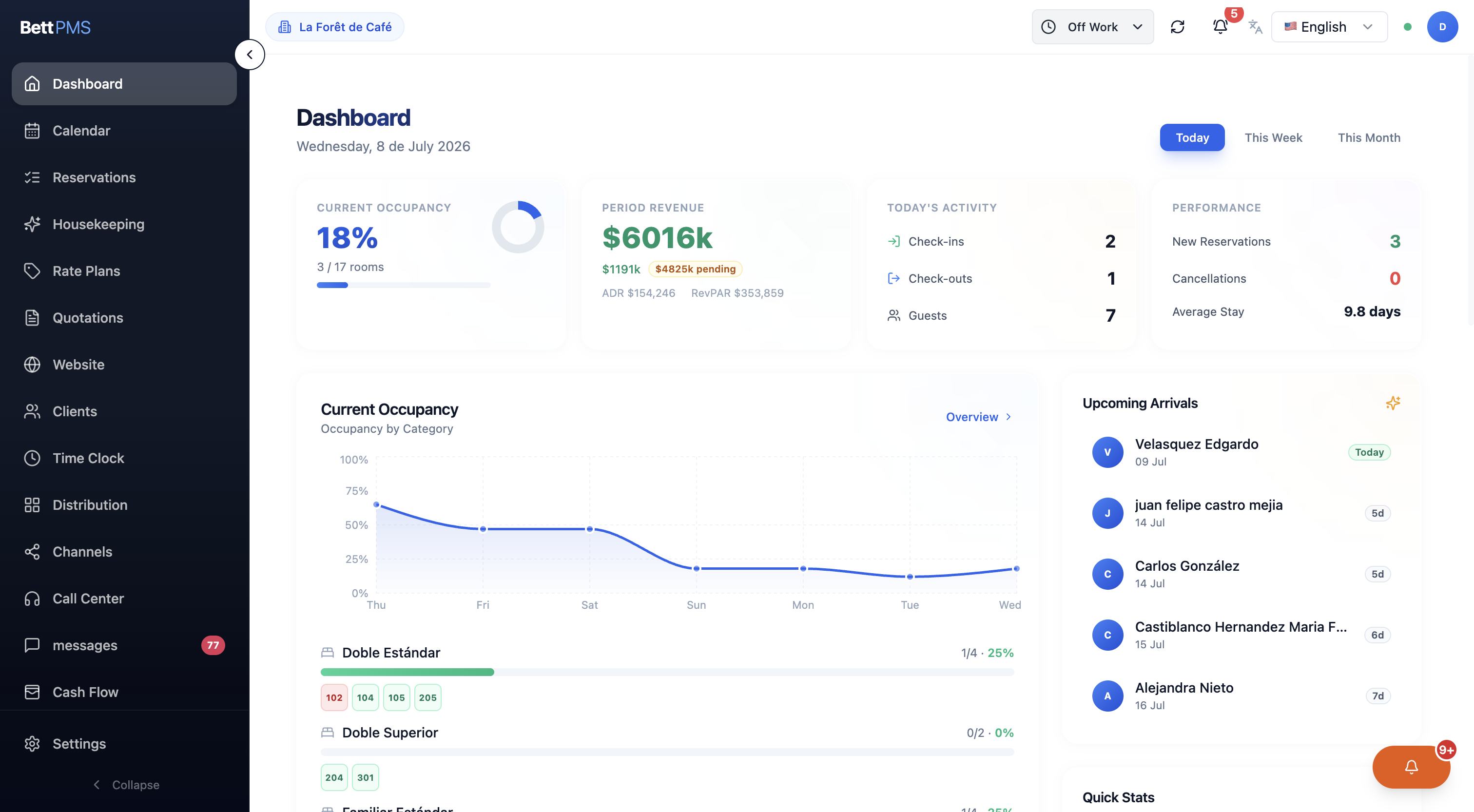Click the Cash Flow icon
Screen dimensions: 1474x812
(x=32, y=692)
